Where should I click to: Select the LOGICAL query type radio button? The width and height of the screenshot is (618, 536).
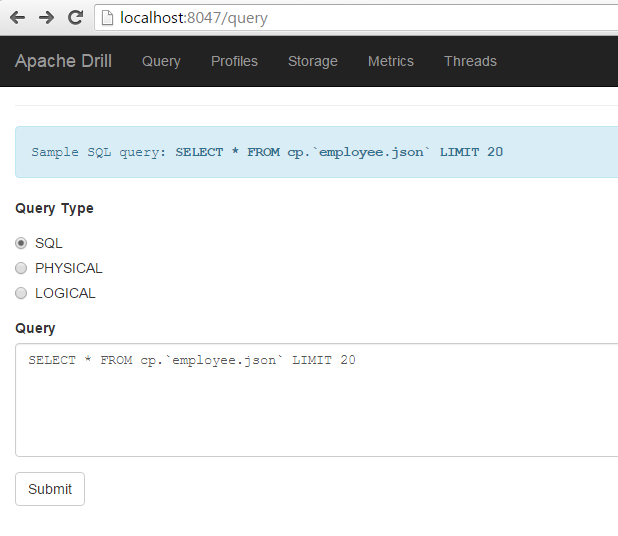pyautogui.click(x=21, y=293)
